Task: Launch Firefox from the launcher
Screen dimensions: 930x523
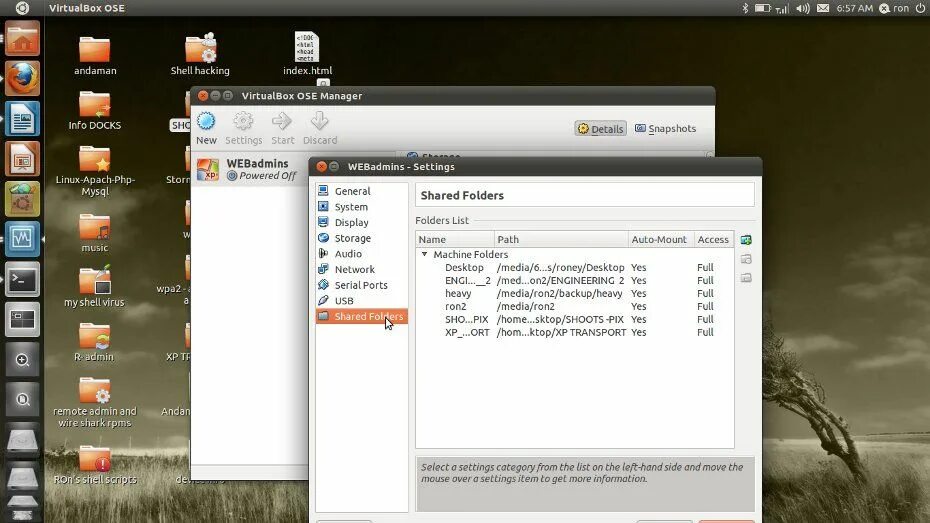Action: tap(23, 78)
